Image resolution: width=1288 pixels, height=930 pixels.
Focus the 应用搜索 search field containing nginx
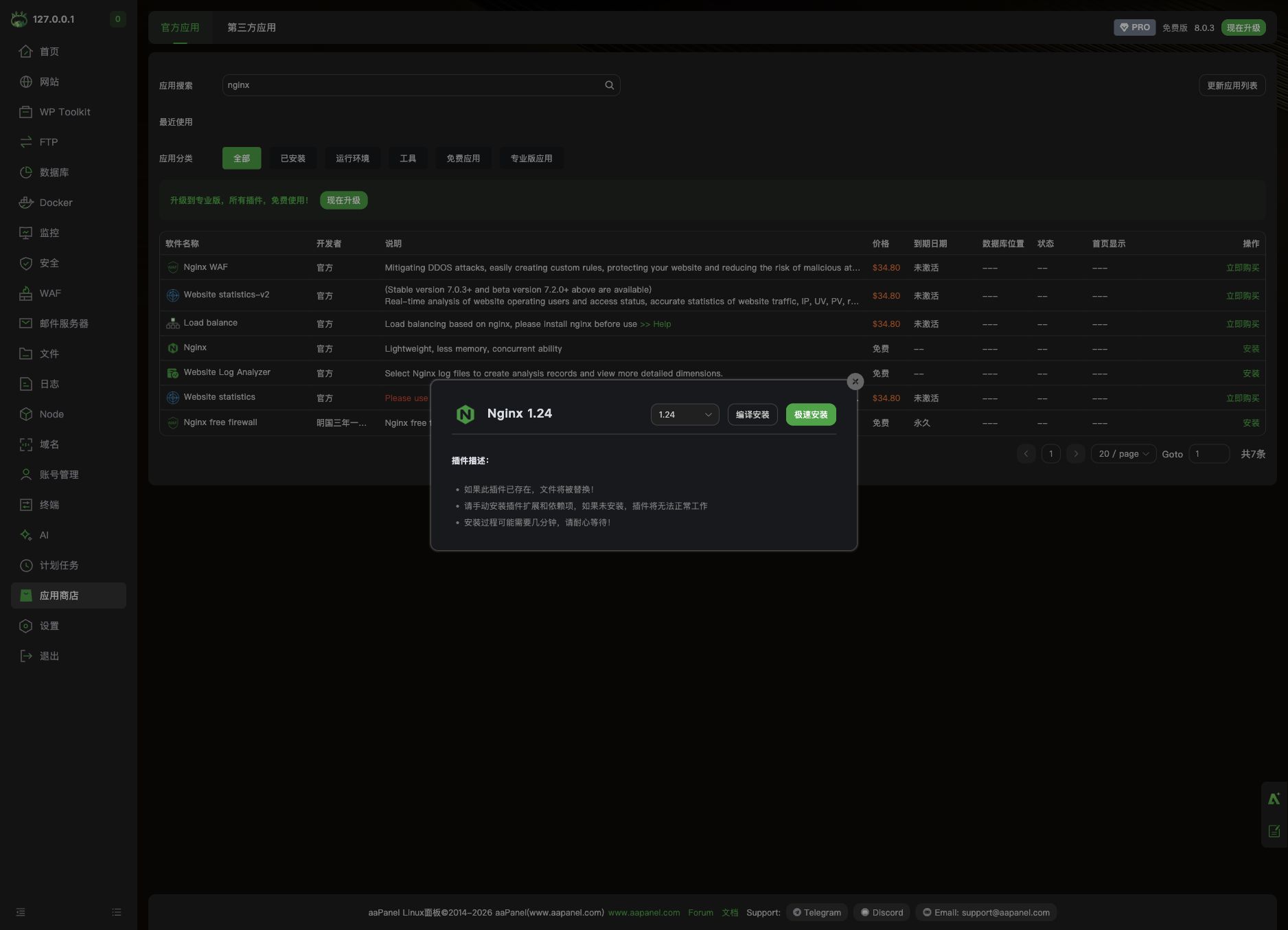(421, 85)
